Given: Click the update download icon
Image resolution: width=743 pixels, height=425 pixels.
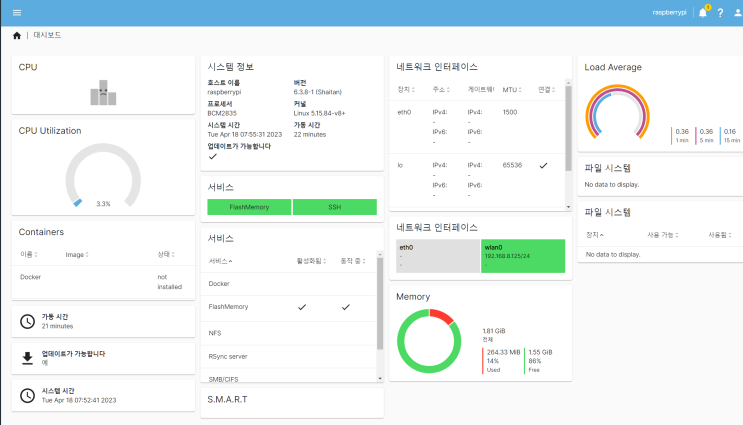Looking at the screenshot, I should pyautogui.click(x=27, y=358).
